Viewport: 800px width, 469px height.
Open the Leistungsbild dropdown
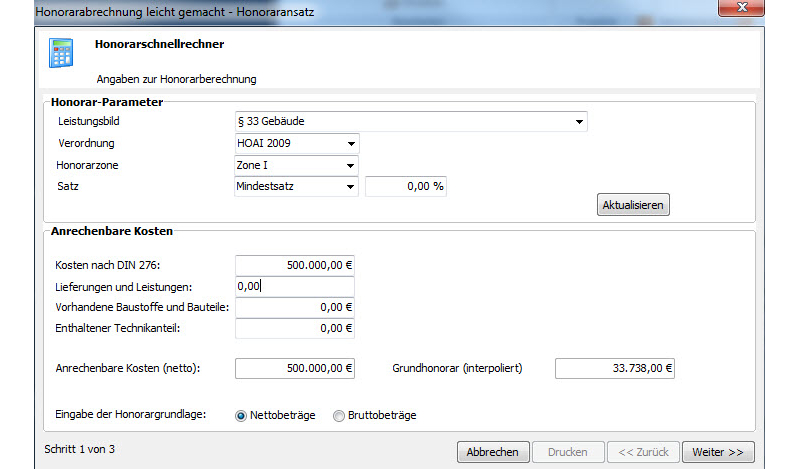(579, 122)
